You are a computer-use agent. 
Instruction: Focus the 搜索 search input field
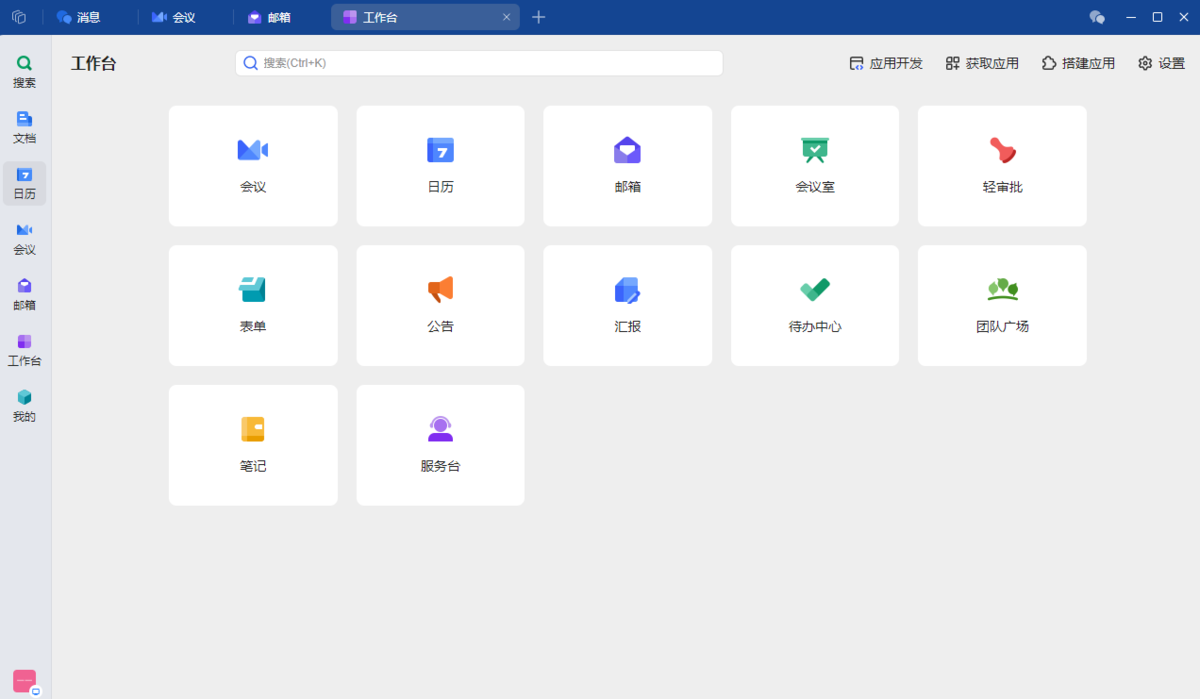[480, 63]
